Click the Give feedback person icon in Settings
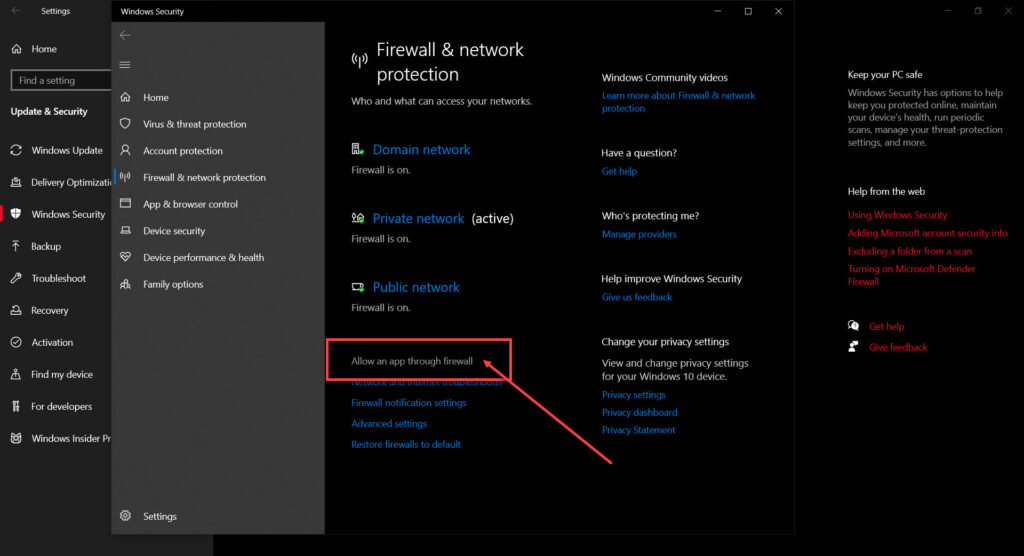Image resolution: width=1024 pixels, height=556 pixels. point(854,346)
